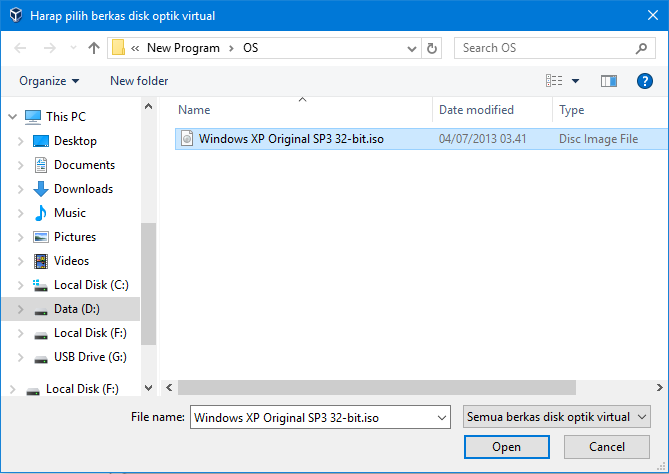Open Music in navigation pane
669x474 pixels.
click(70, 213)
